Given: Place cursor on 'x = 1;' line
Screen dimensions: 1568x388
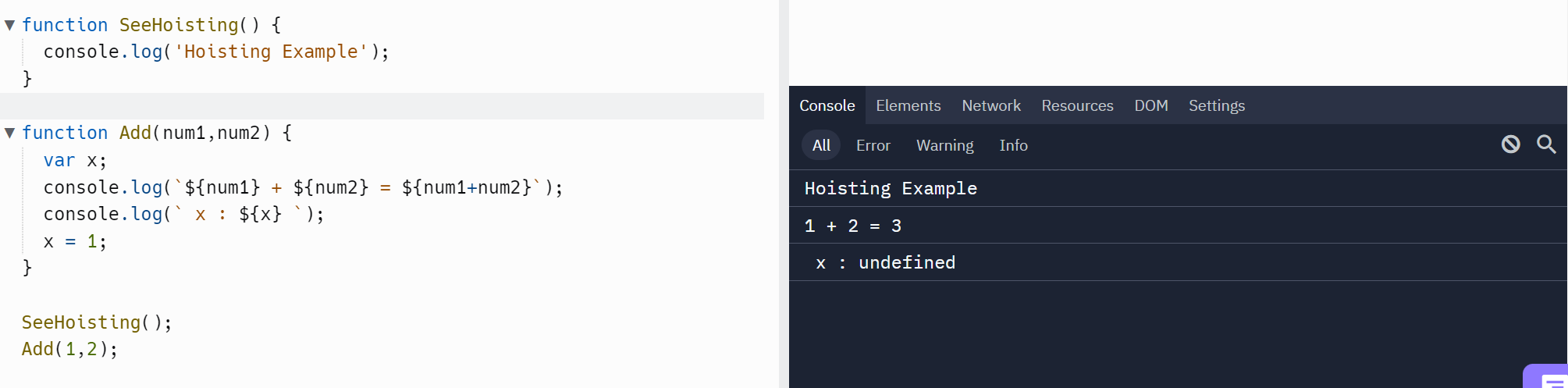Looking at the screenshot, I should [x=75, y=241].
